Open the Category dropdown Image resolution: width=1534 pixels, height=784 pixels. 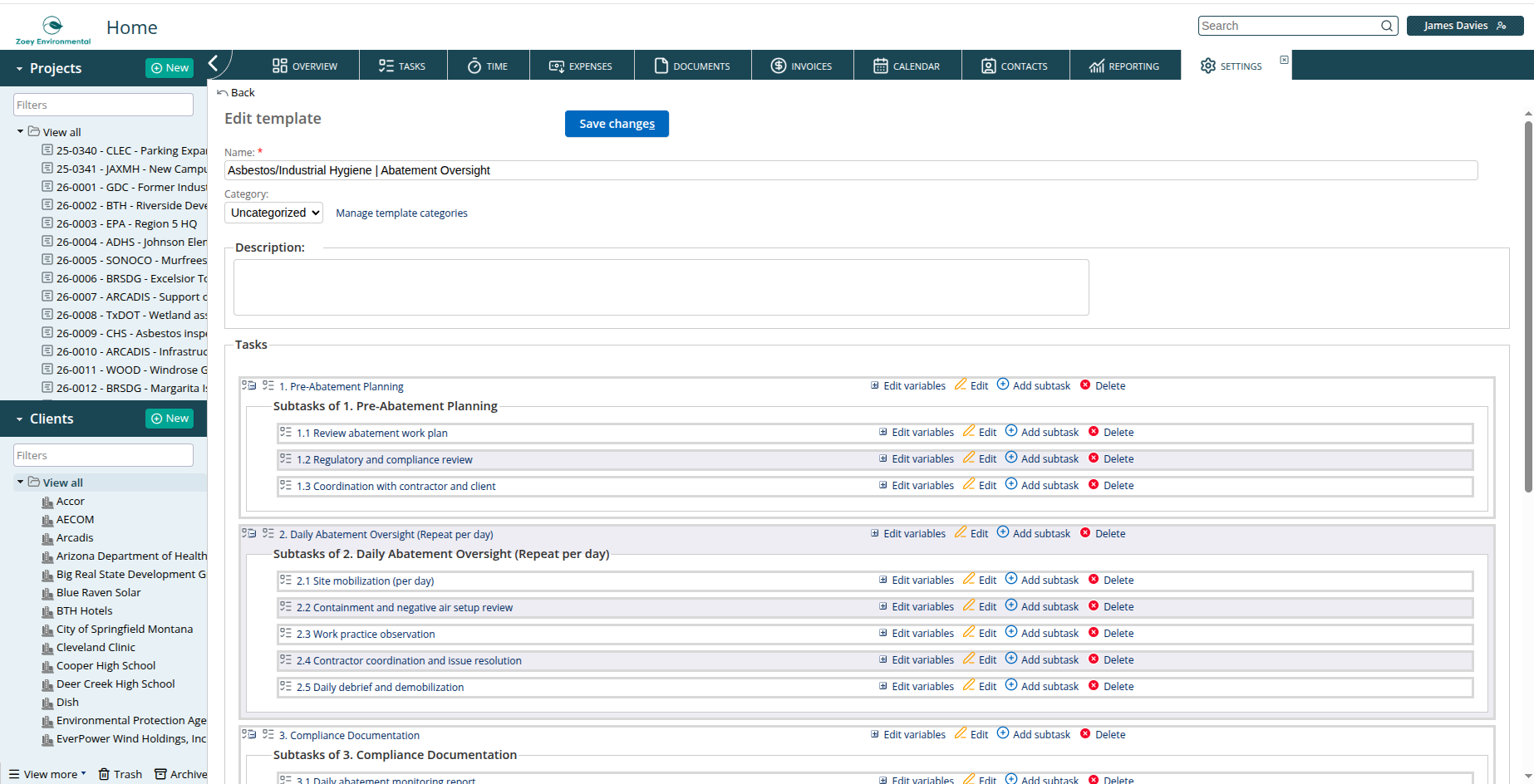click(x=273, y=213)
